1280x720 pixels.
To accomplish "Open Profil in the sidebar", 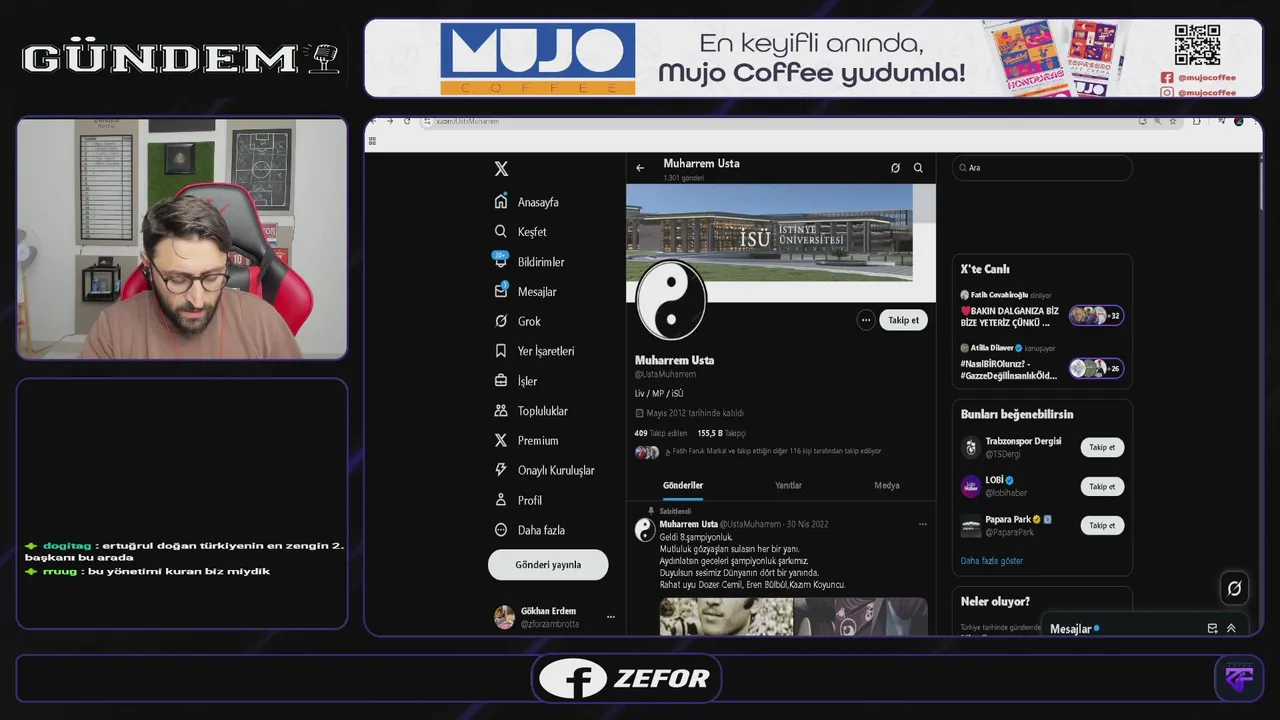I will tap(519, 500).
